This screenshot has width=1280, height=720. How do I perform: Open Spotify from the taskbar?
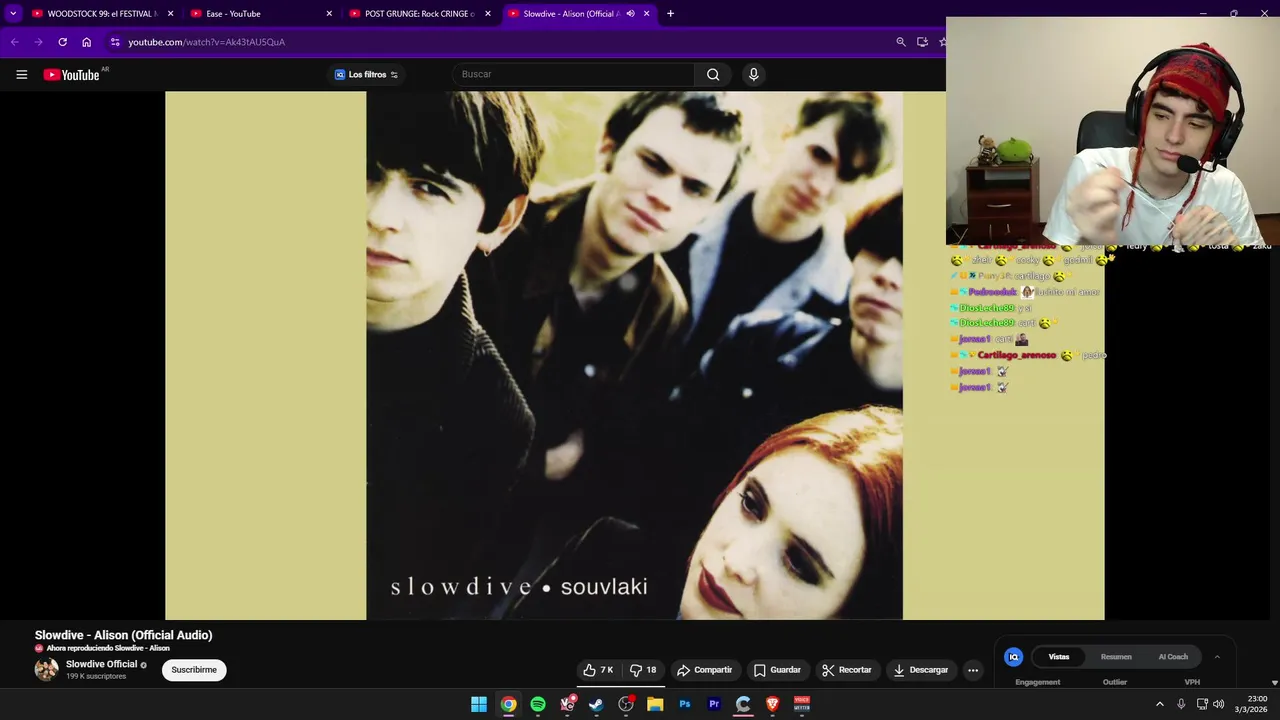[538, 704]
